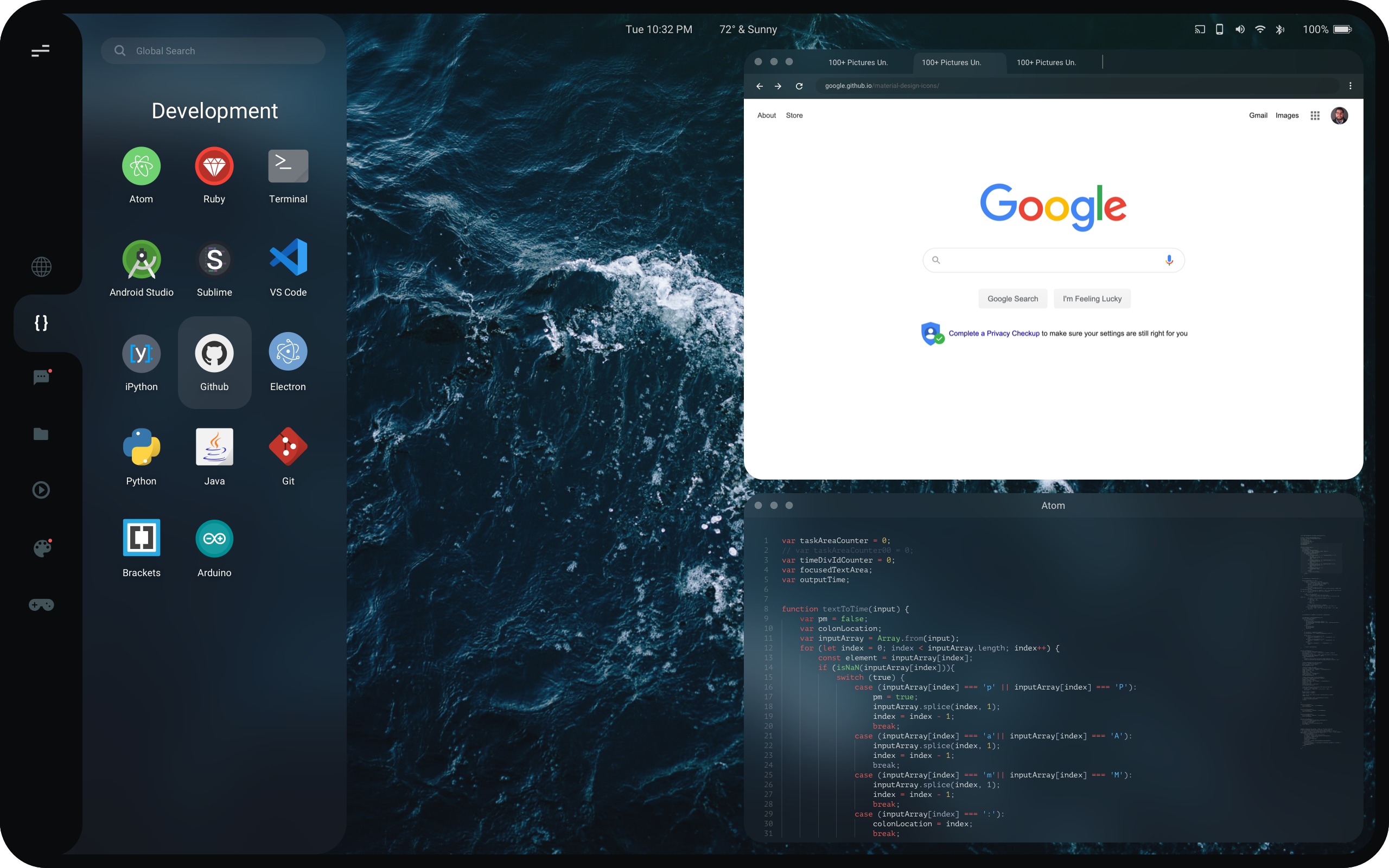1389x868 pixels.
Task: Open the Google apps grid
Action: (1315, 116)
